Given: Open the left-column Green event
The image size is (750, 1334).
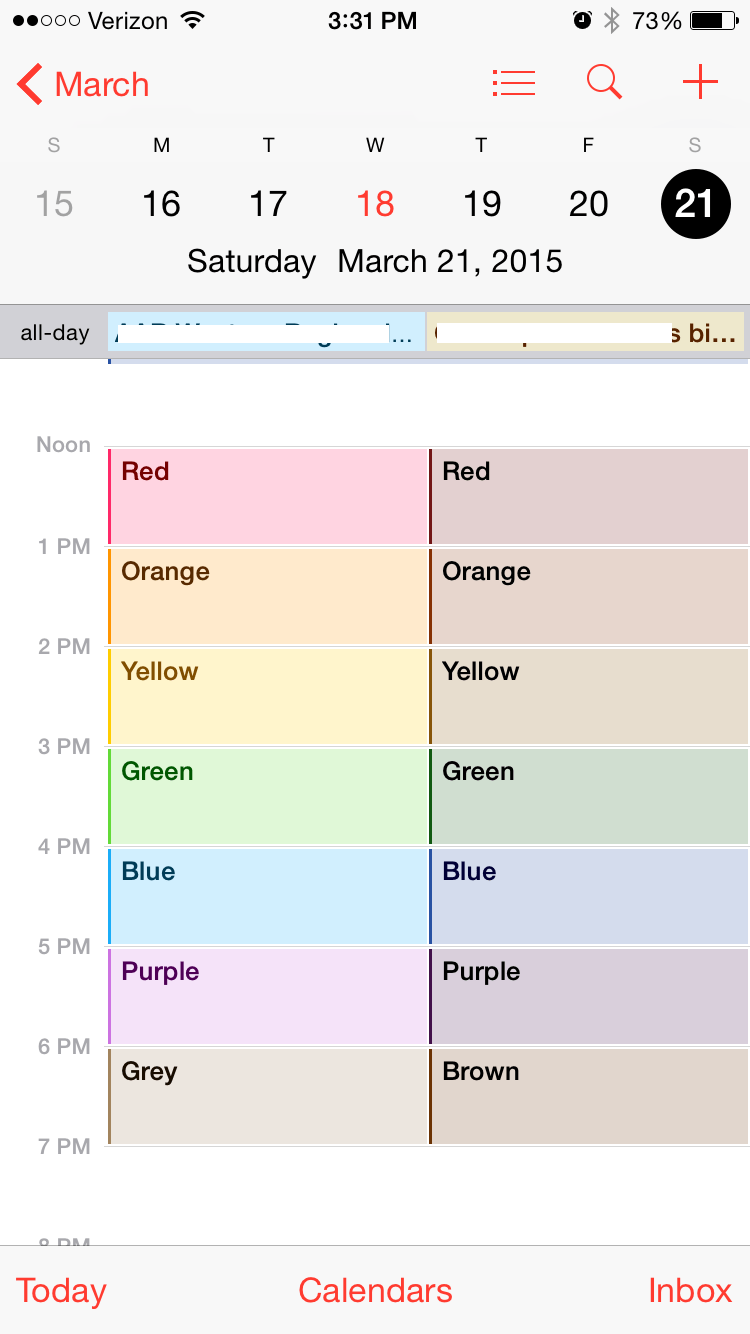Looking at the screenshot, I should [268, 796].
